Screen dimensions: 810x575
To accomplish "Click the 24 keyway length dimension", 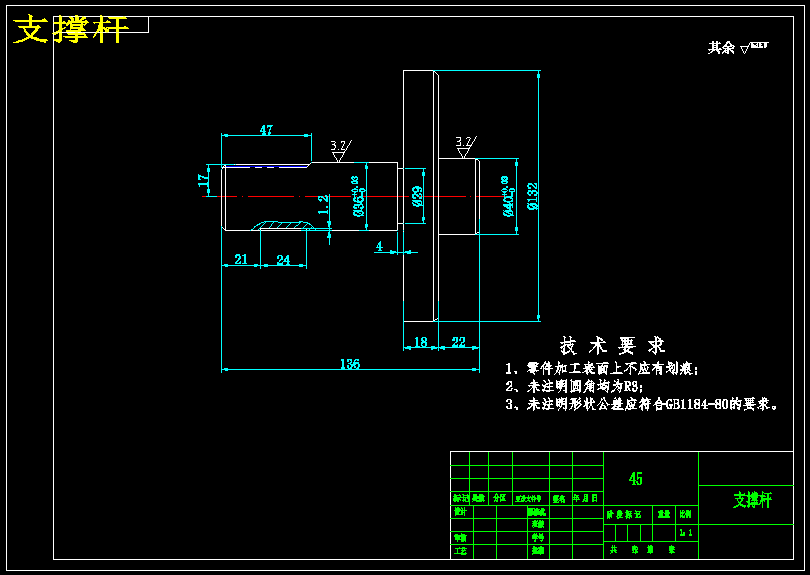I will [x=283, y=260].
